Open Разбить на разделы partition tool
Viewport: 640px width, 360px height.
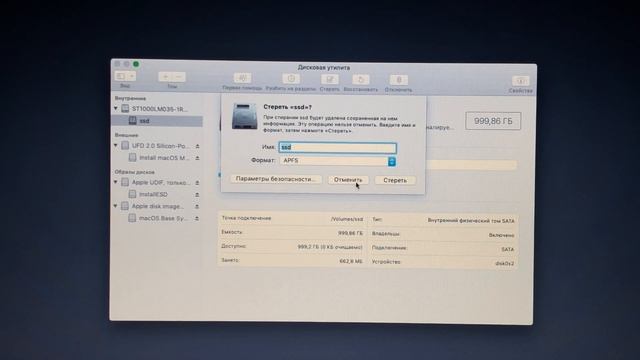point(291,78)
